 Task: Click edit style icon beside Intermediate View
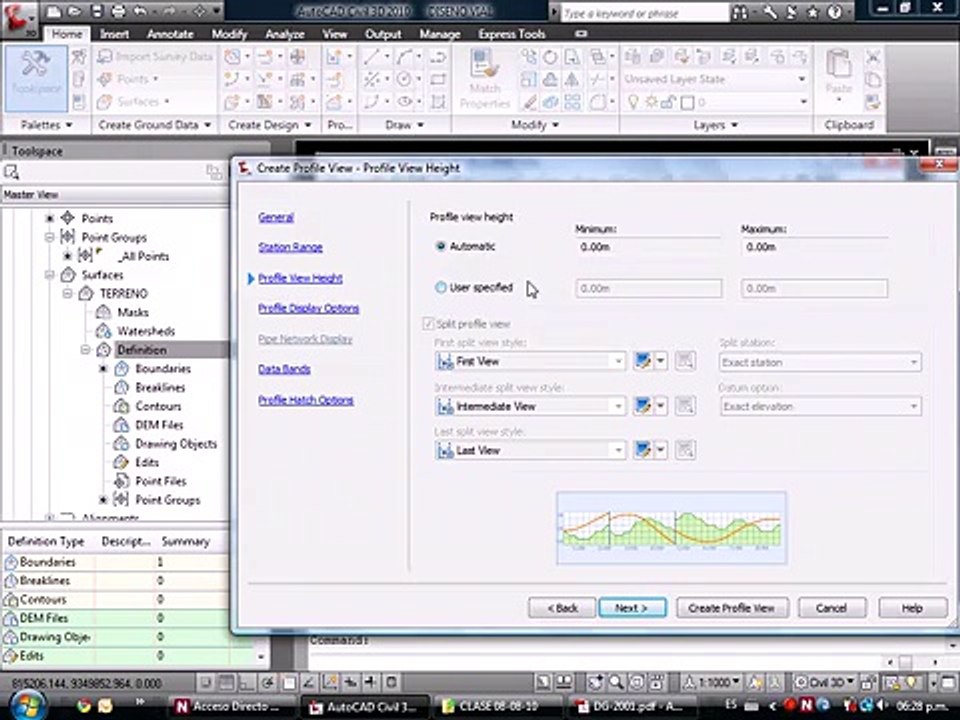coord(642,406)
